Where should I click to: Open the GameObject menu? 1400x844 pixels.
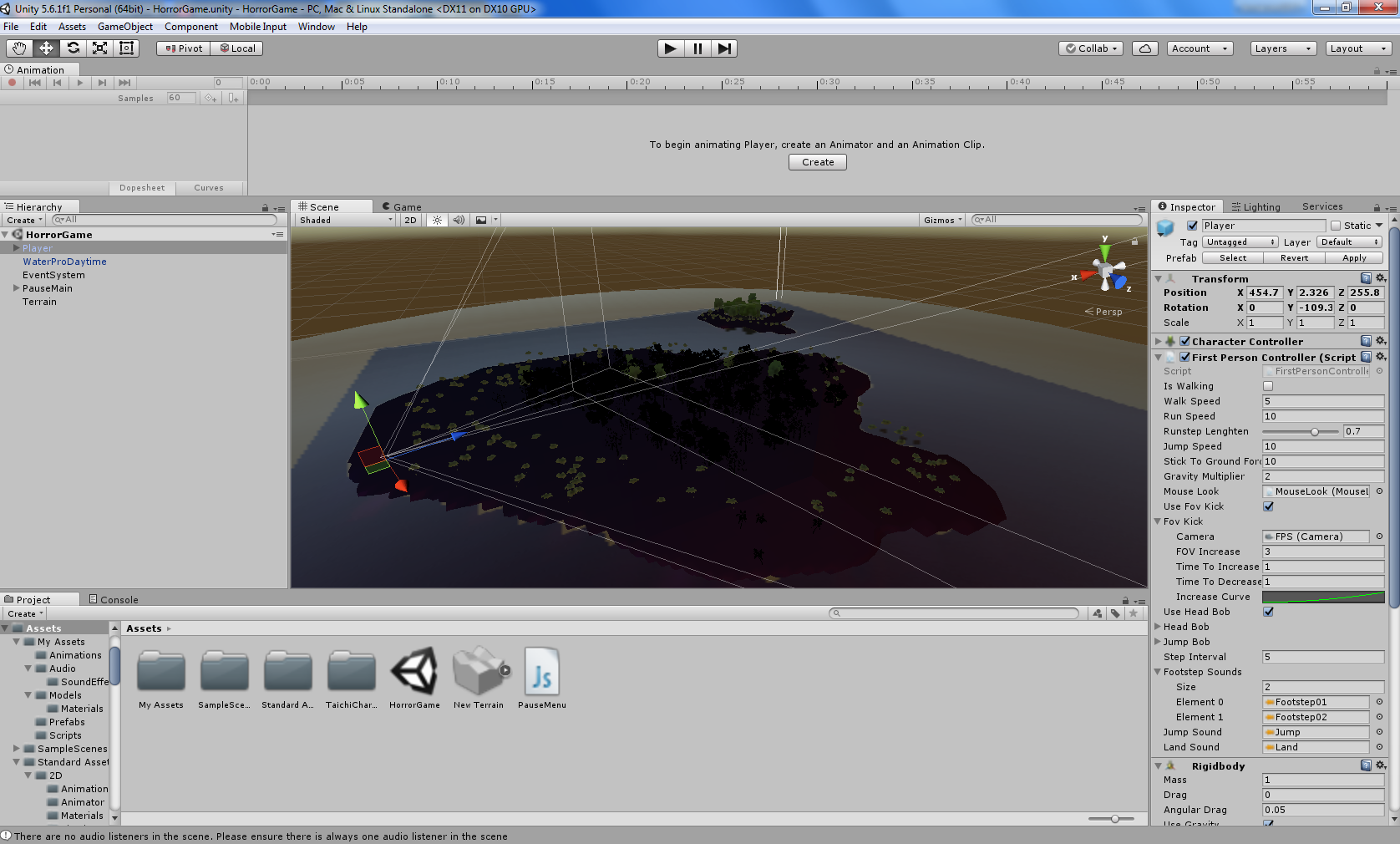click(x=125, y=27)
